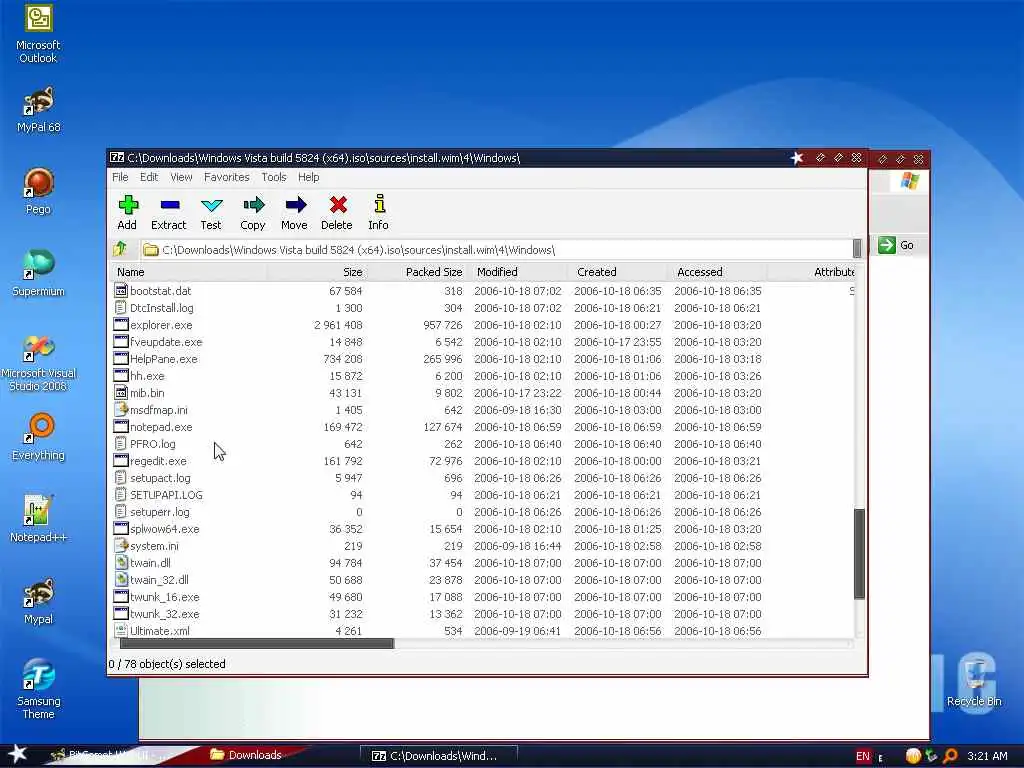Select the mib.bin row

pos(483,392)
